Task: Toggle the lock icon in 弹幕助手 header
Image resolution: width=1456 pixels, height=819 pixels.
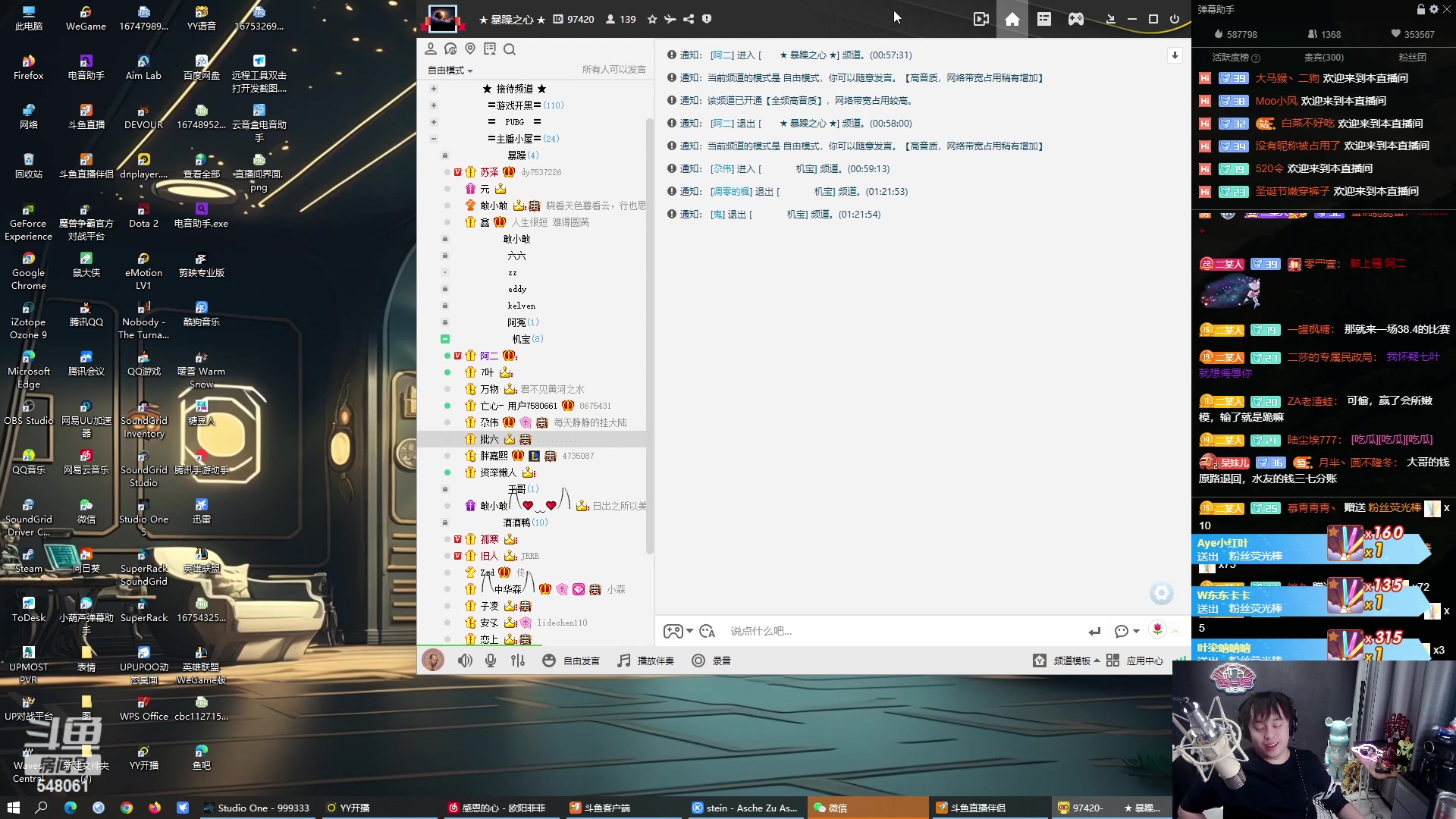Action: 1421,9
